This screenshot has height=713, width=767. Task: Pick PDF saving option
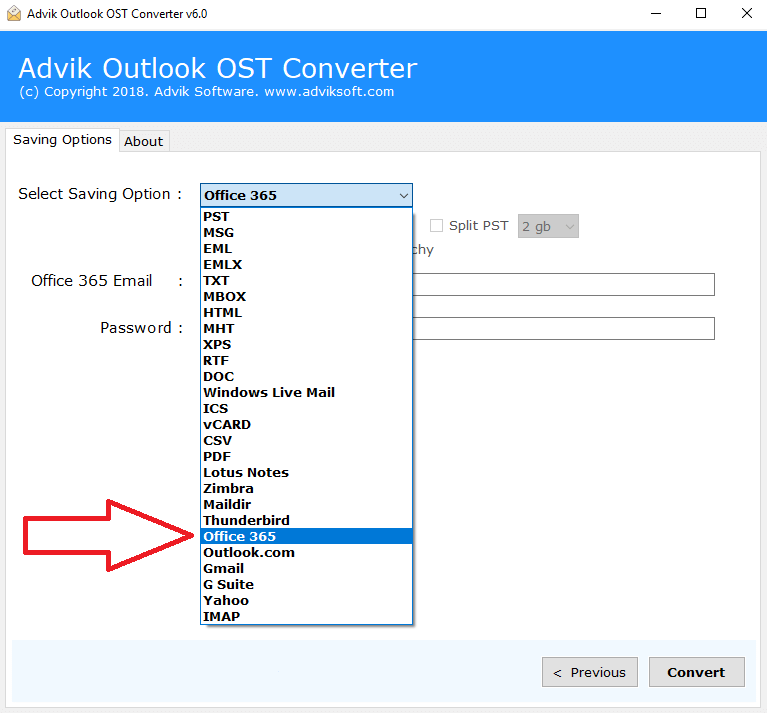(x=306, y=456)
